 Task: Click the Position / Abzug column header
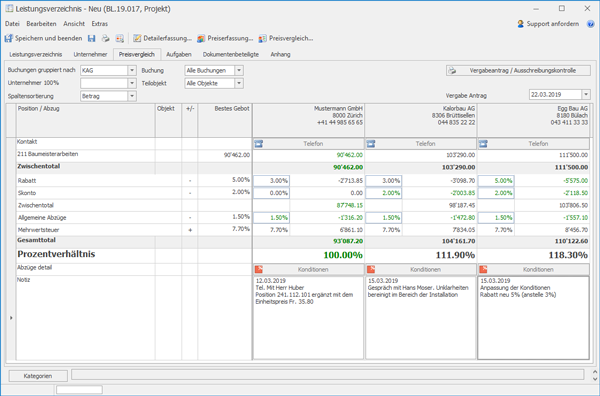85,120
